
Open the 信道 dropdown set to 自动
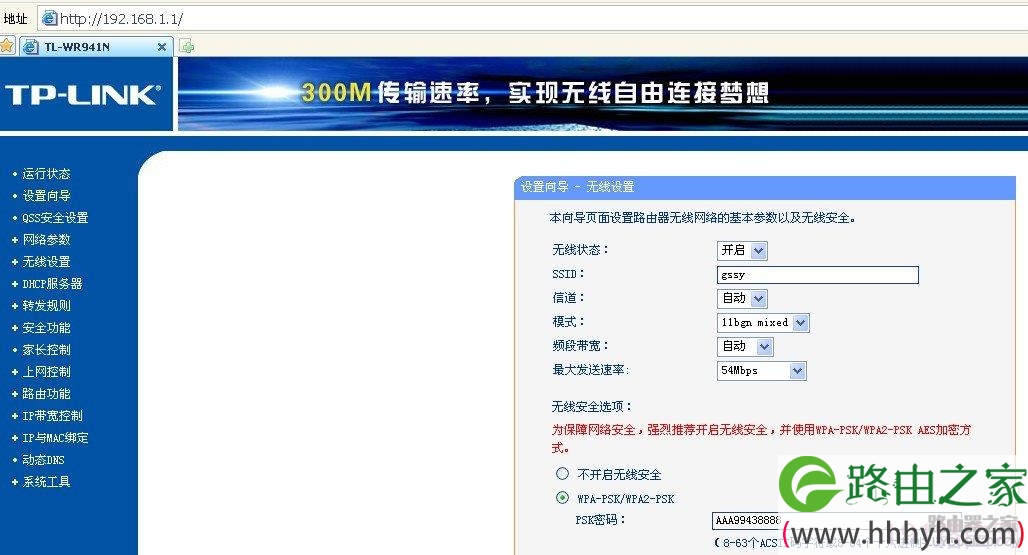coord(742,298)
